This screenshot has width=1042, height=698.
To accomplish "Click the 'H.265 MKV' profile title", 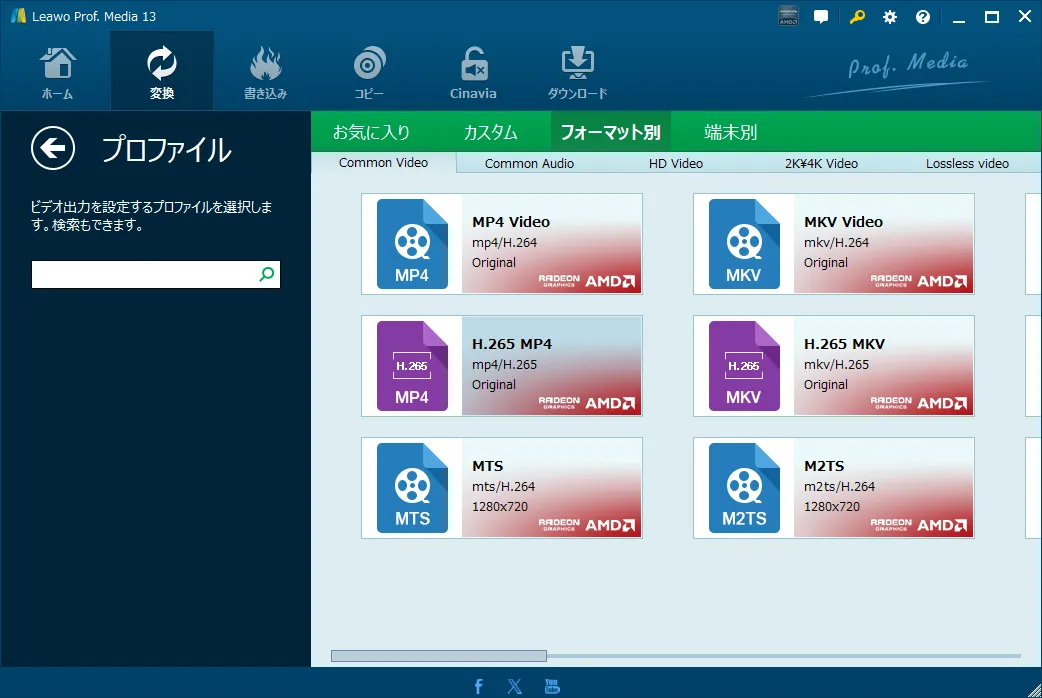I will (844, 344).
